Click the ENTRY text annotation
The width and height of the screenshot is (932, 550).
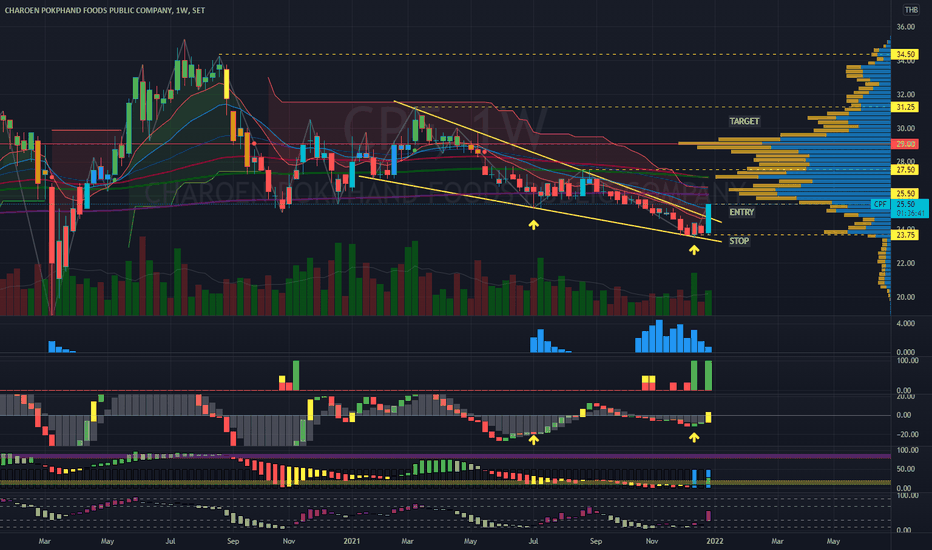click(741, 212)
